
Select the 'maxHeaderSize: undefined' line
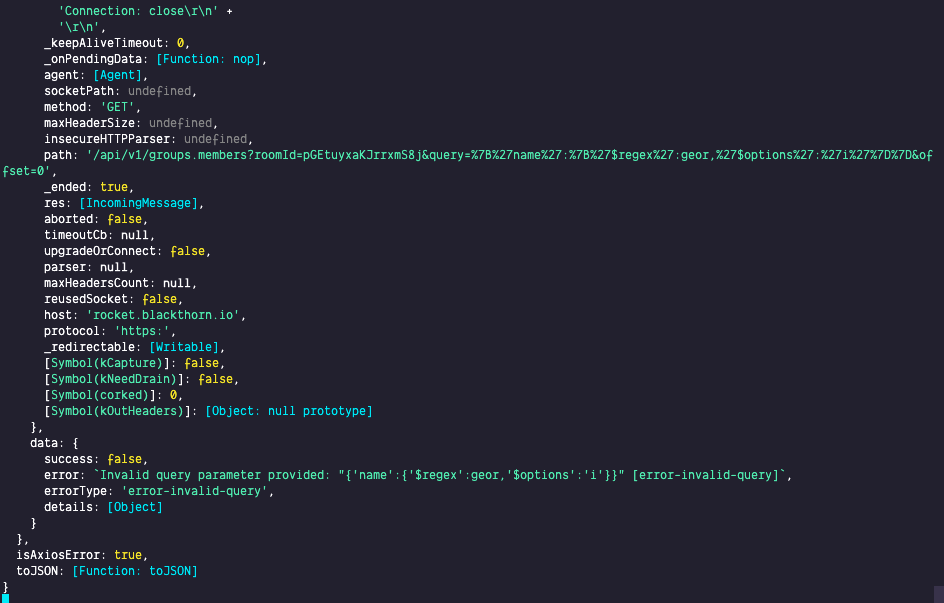[130, 123]
